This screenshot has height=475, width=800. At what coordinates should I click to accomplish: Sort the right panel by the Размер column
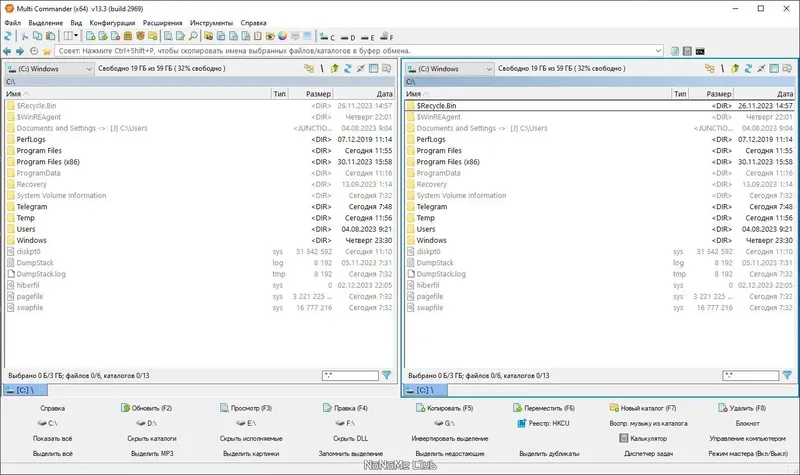tap(711, 94)
